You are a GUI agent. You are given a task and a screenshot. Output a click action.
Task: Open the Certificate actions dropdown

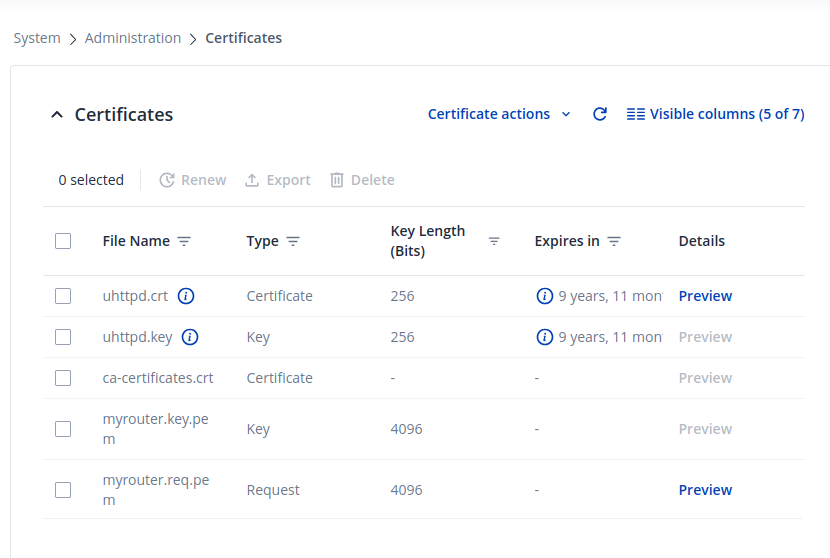(499, 114)
